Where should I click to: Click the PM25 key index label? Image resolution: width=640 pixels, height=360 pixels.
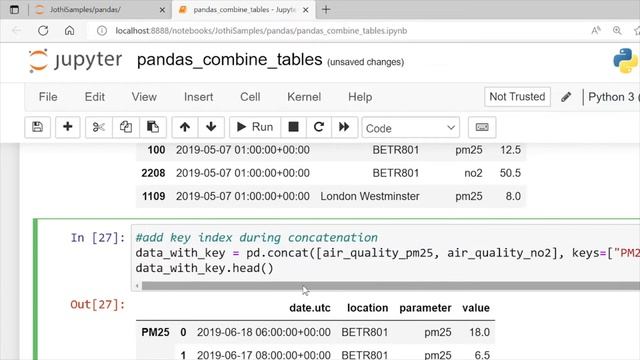tap(155, 332)
